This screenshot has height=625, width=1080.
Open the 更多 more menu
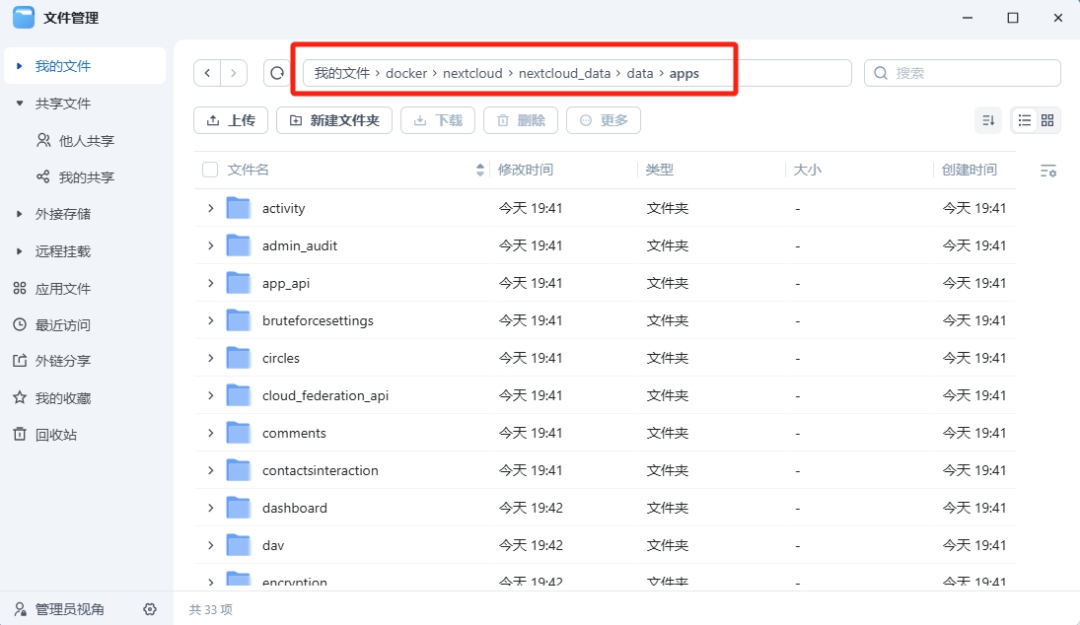[603, 121]
